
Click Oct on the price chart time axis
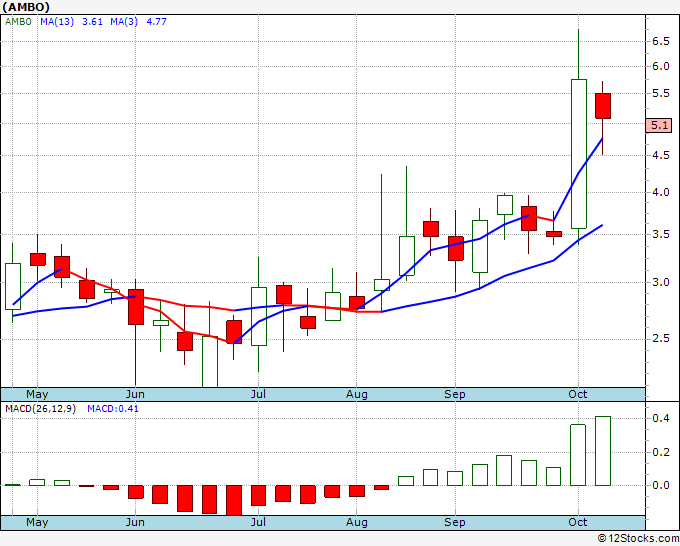pos(578,394)
